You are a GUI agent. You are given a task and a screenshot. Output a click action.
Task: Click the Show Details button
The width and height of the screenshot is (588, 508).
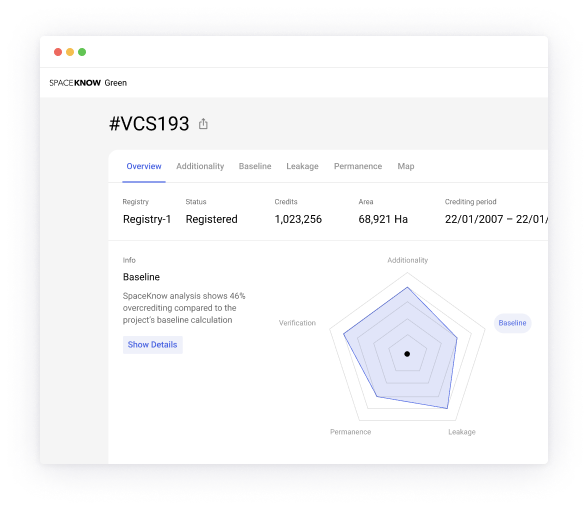click(153, 345)
